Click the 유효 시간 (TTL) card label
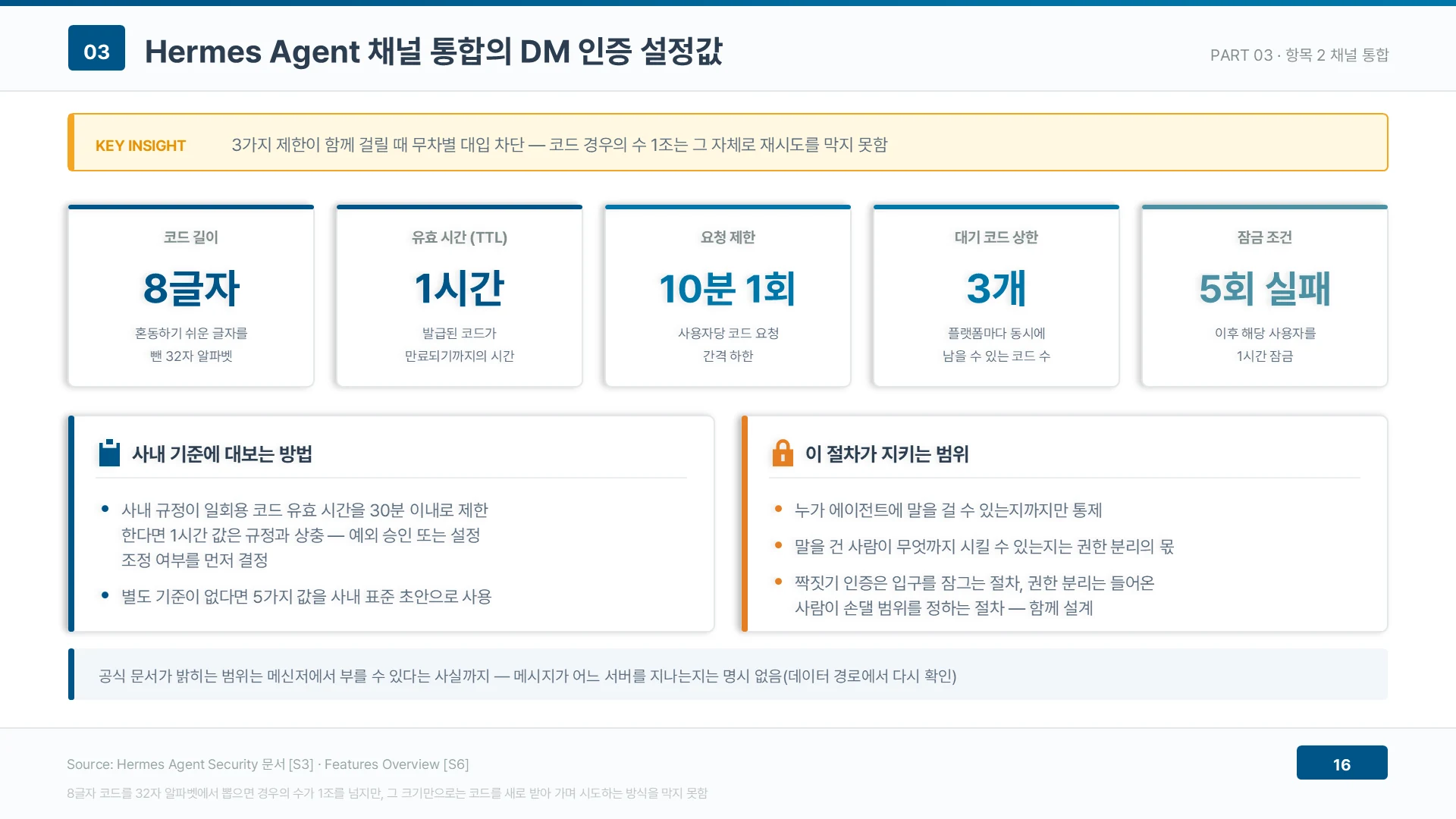The width and height of the screenshot is (1456, 819). (460, 237)
